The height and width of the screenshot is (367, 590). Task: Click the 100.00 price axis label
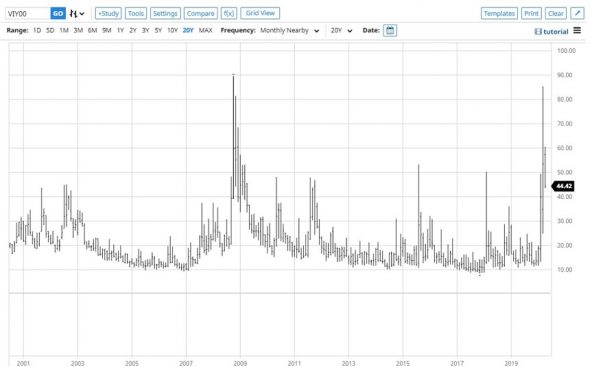point(566,50)
